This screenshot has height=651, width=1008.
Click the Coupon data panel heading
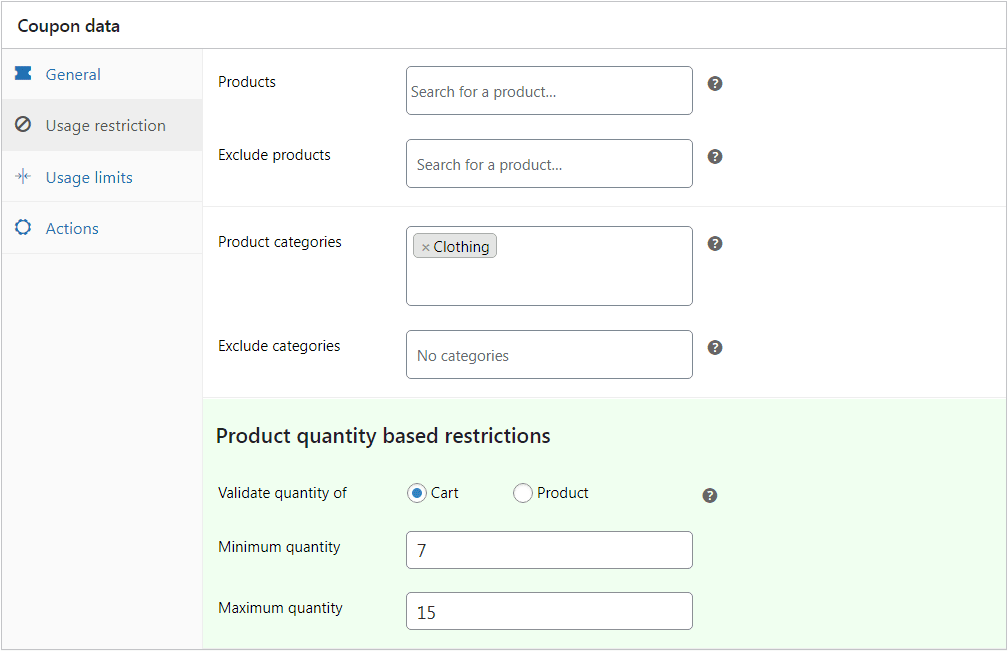(x=68, y=26)
